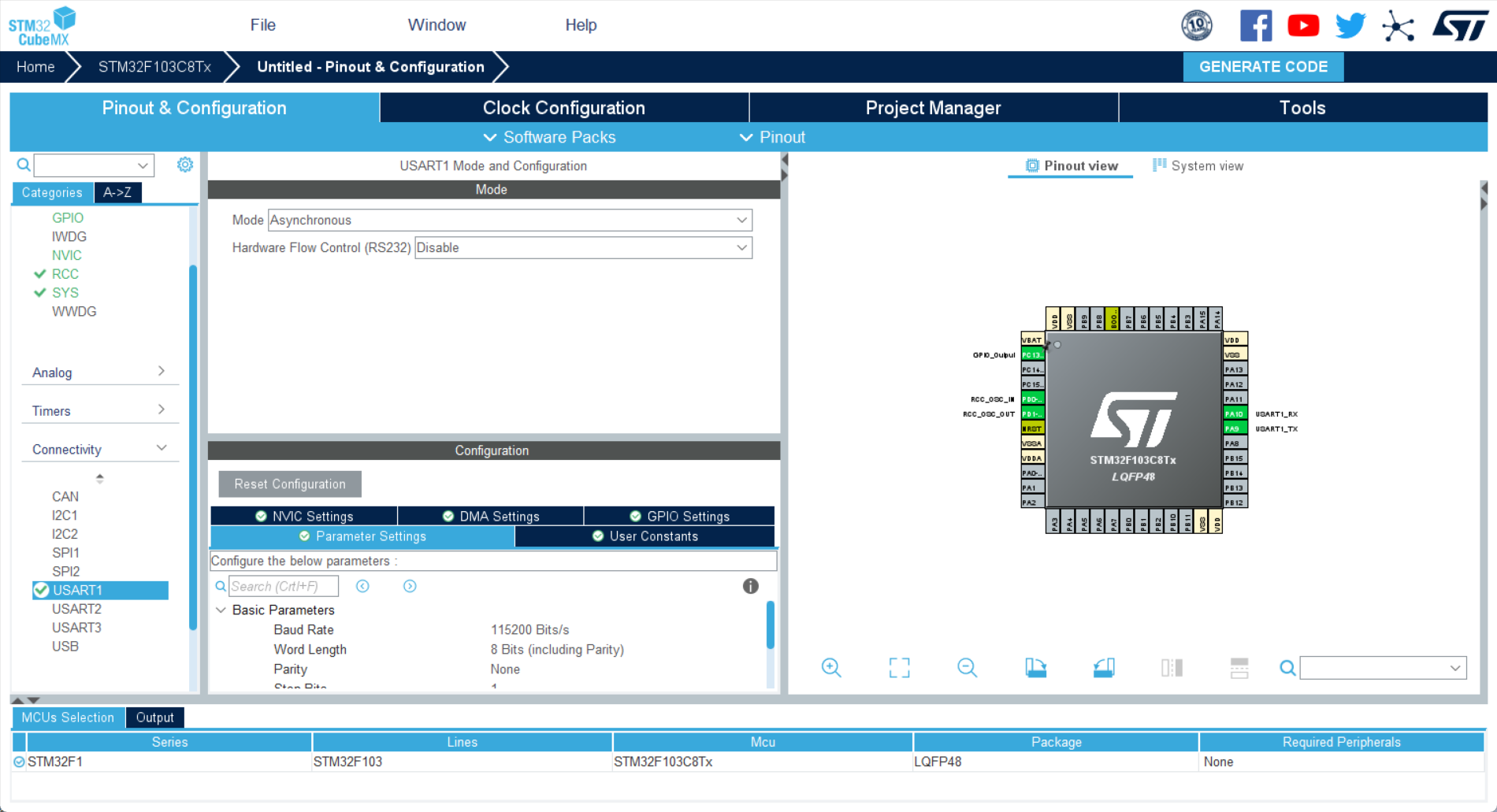Open the Hardware Flow Control dropdown
Image resolution: width=1497 pixels, height=812 pixels.
coord(584,248)
